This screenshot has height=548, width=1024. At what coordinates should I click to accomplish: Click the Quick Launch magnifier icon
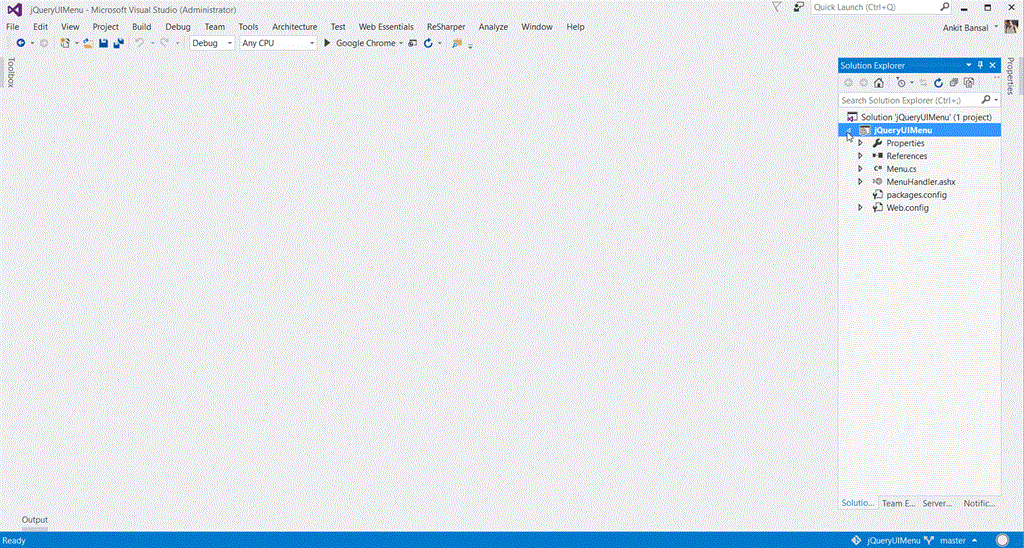pyautogui.click(x=944, y=7)
